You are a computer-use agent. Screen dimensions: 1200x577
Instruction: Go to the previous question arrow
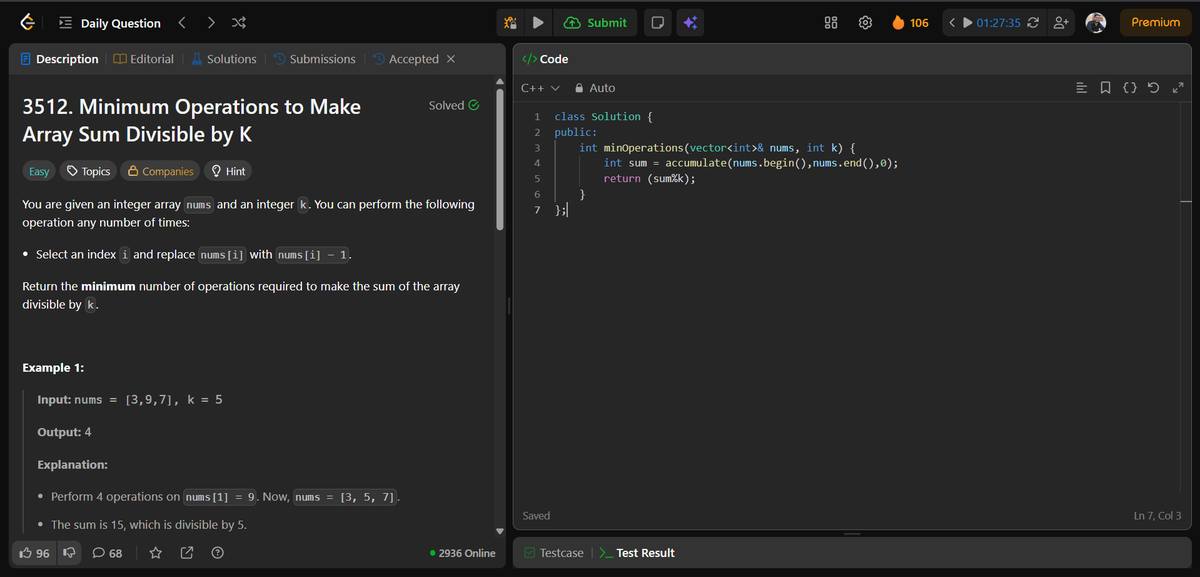pyautogui.click(x=182, y=23)
